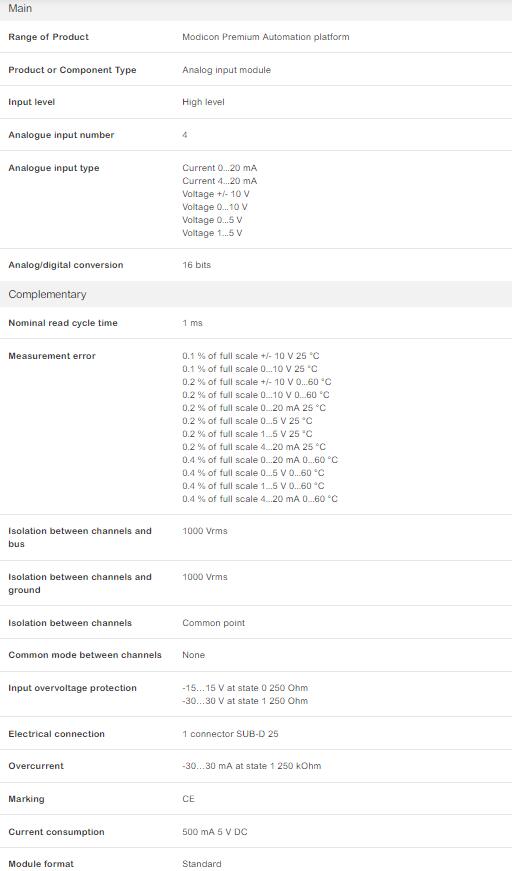Click the Analogue input number label
Viewport: 512px width, 871px height.
point(61,135)
